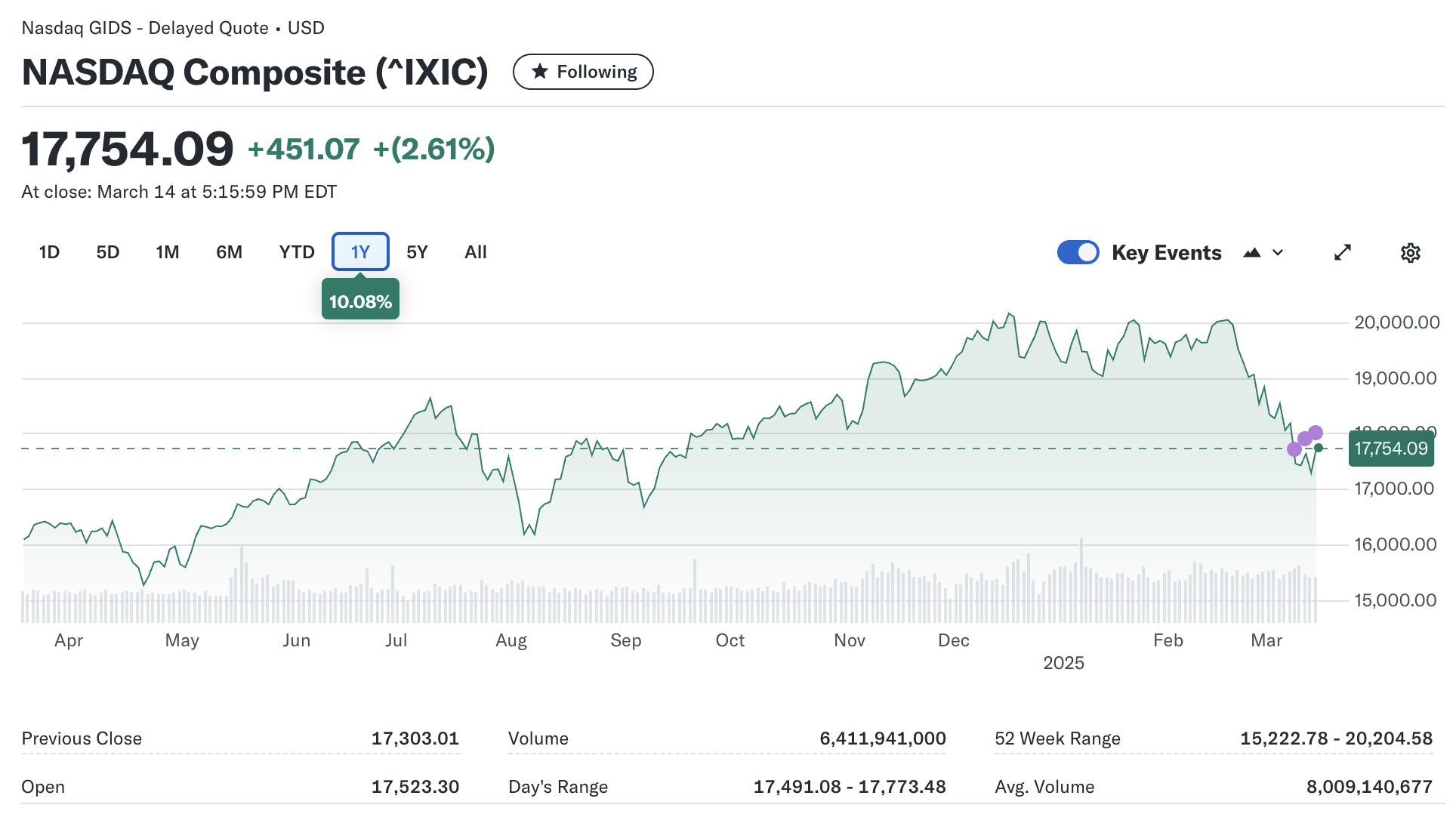Click the Apr month label
Image resolution: width=1456 pixels, height=814 pixels.
(69, 640)
